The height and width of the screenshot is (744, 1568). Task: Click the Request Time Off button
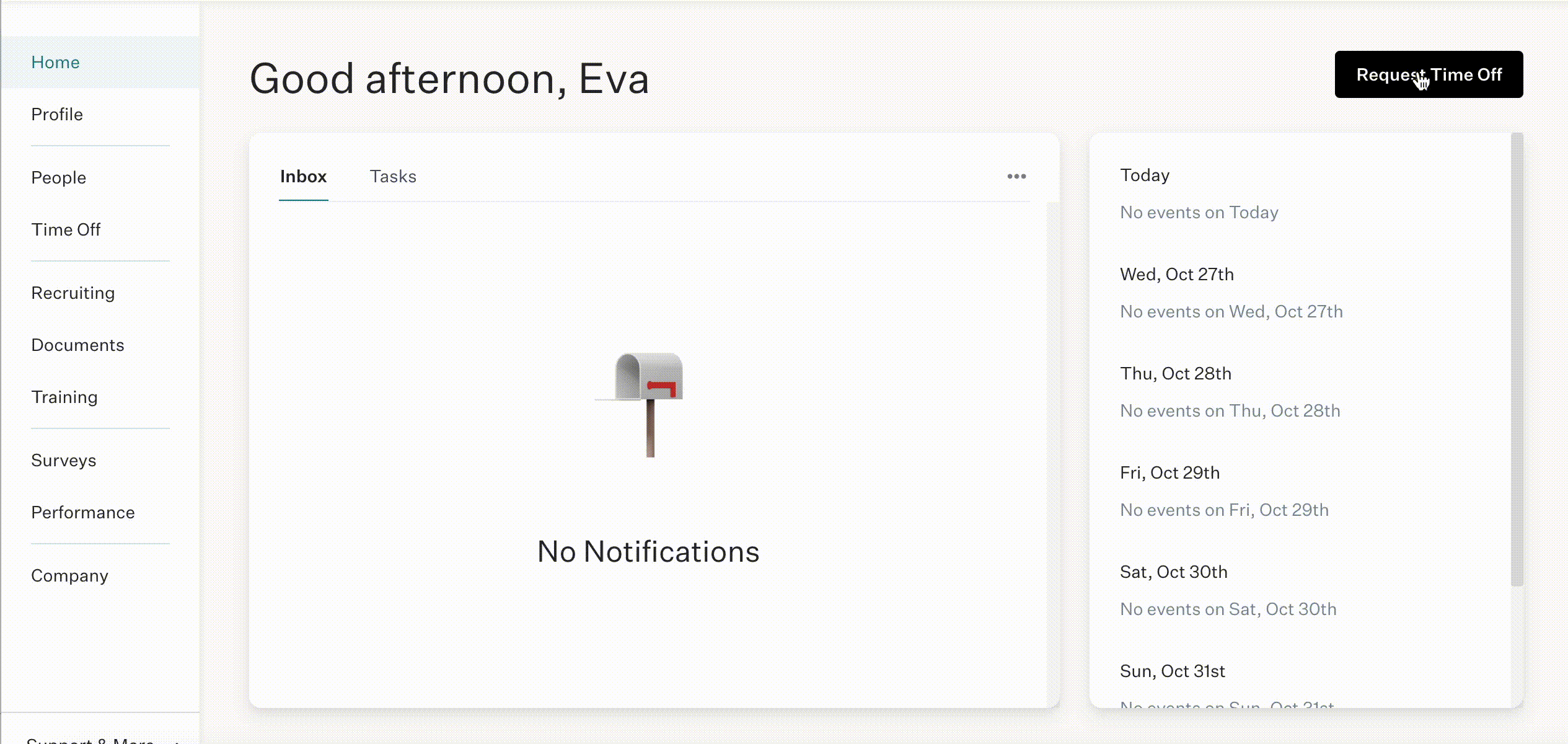1429,74
